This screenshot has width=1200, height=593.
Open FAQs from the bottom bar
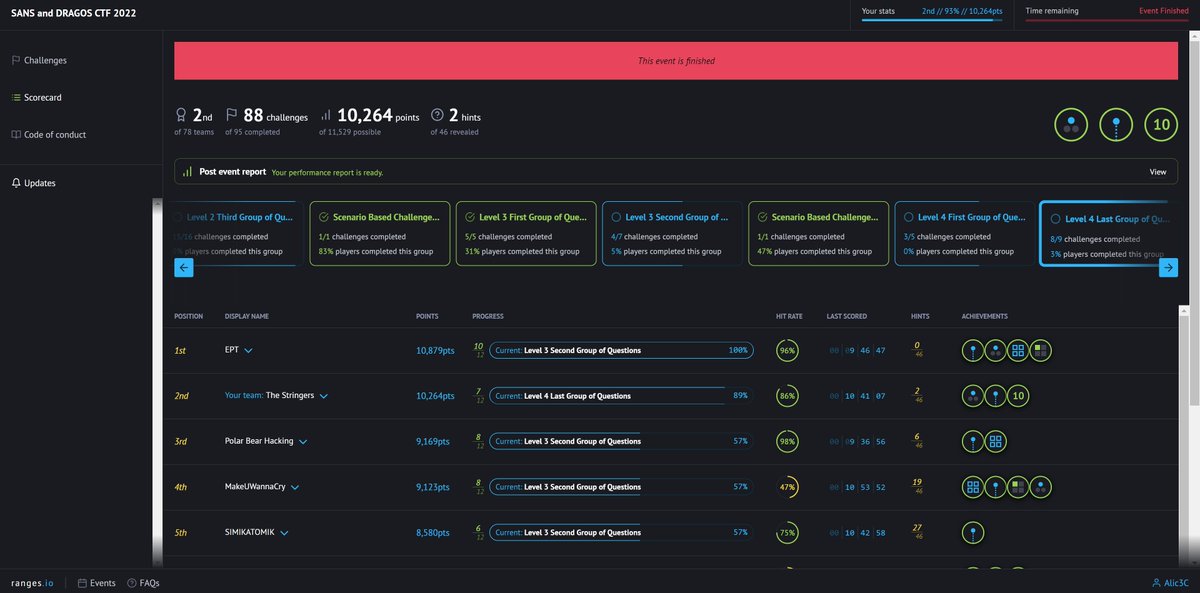click(x=143, y=583)
